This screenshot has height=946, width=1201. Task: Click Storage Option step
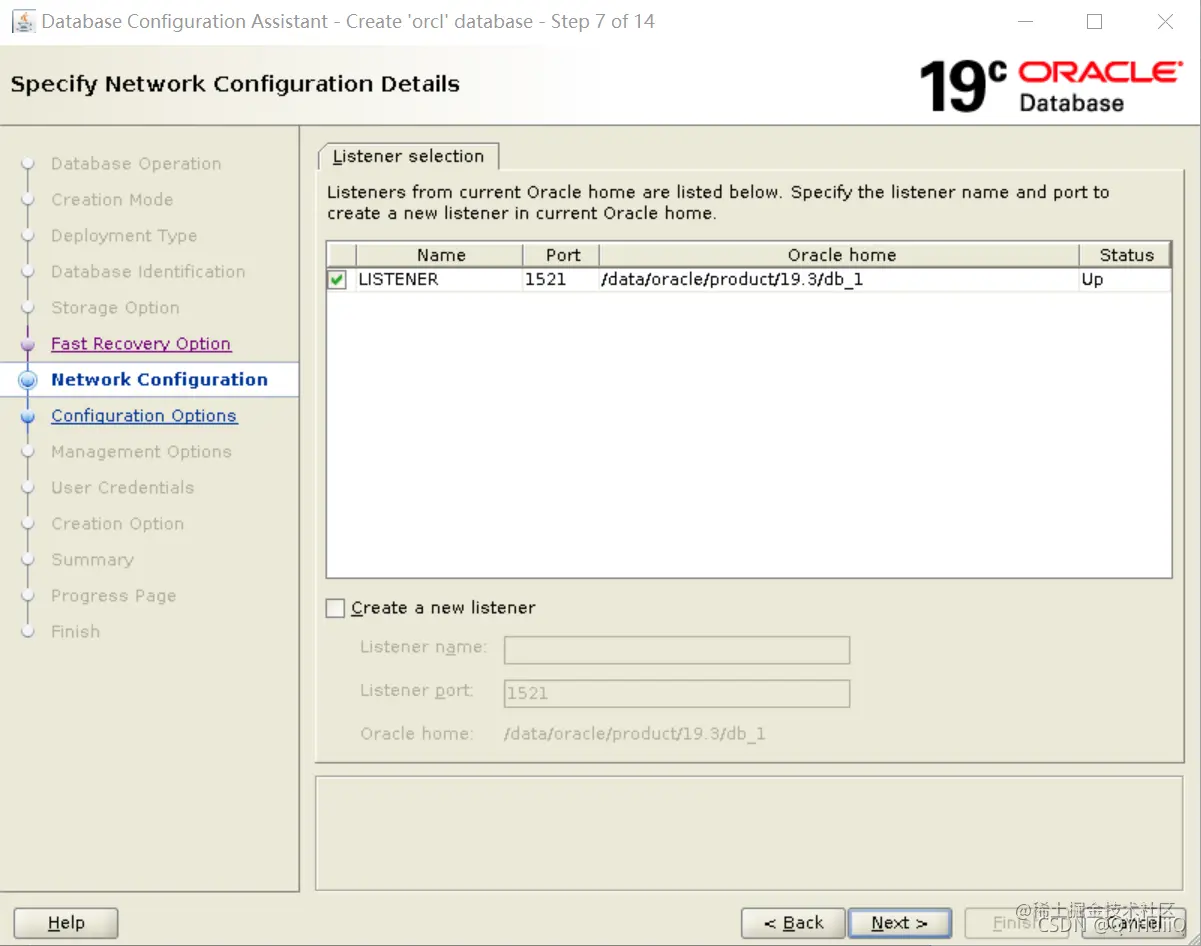coord(115,308)
